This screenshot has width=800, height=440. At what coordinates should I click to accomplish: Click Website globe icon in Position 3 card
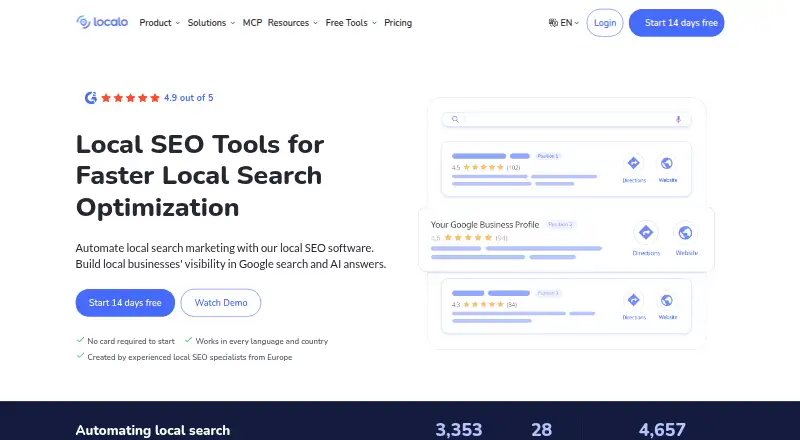(x=666, y=300)
